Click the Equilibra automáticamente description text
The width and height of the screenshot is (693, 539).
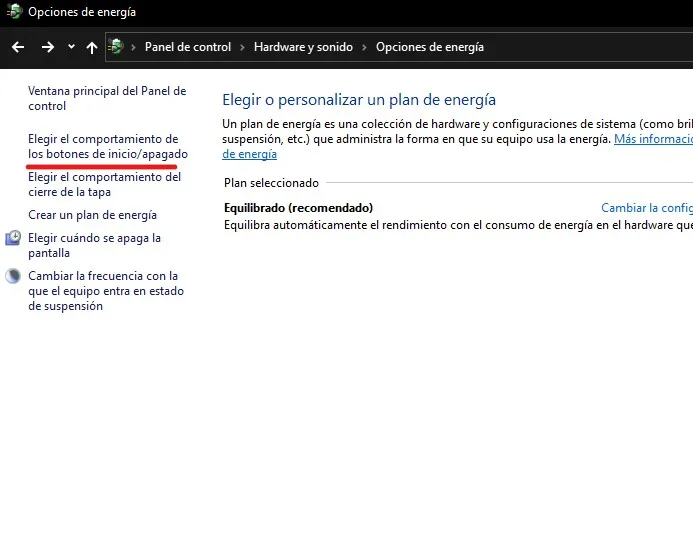pyautogui.click(x=458, y=225)
